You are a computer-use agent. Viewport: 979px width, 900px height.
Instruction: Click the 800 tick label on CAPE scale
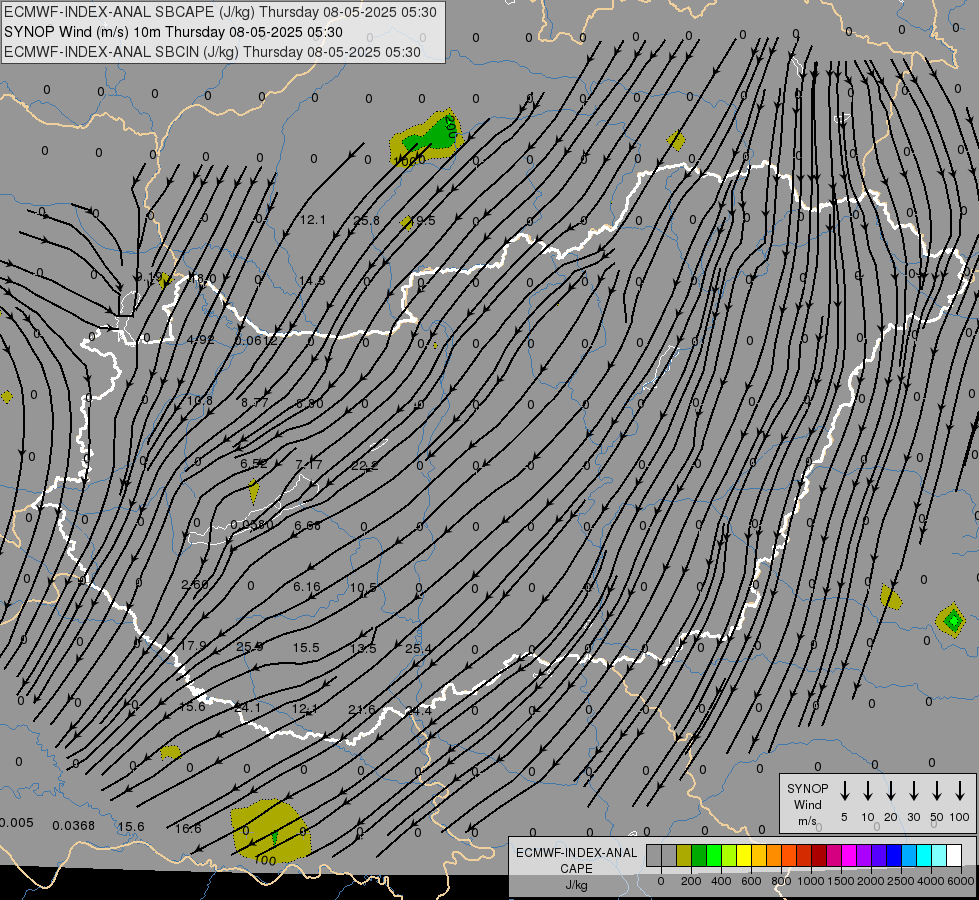coord(781,881)
